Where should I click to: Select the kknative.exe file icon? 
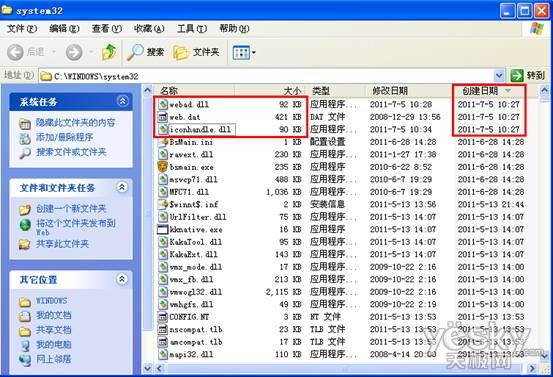[163, 230]
